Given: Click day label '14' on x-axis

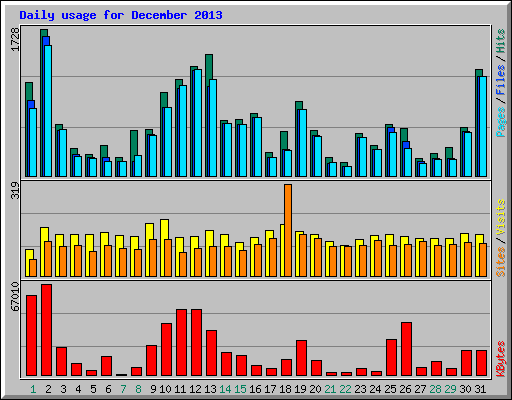Looking at the screenshot, I should pyautogui.click(x=225, y=389).
